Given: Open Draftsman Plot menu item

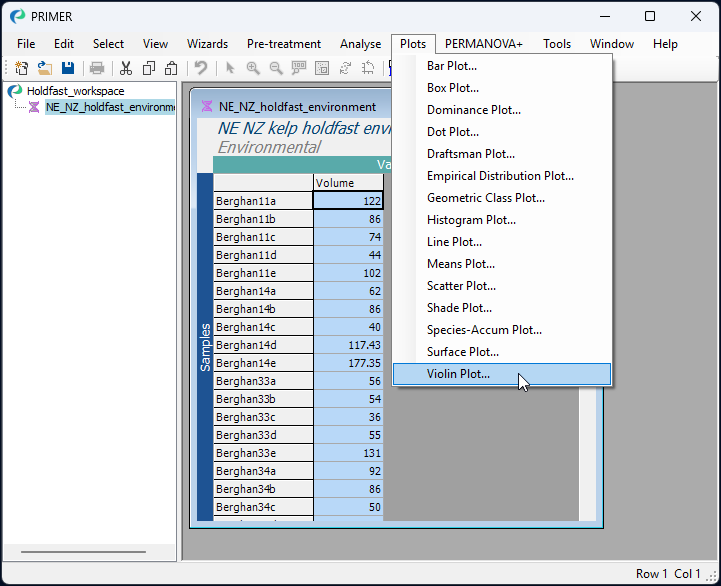Looking at the screenshot, I should (x=471, y=154).
